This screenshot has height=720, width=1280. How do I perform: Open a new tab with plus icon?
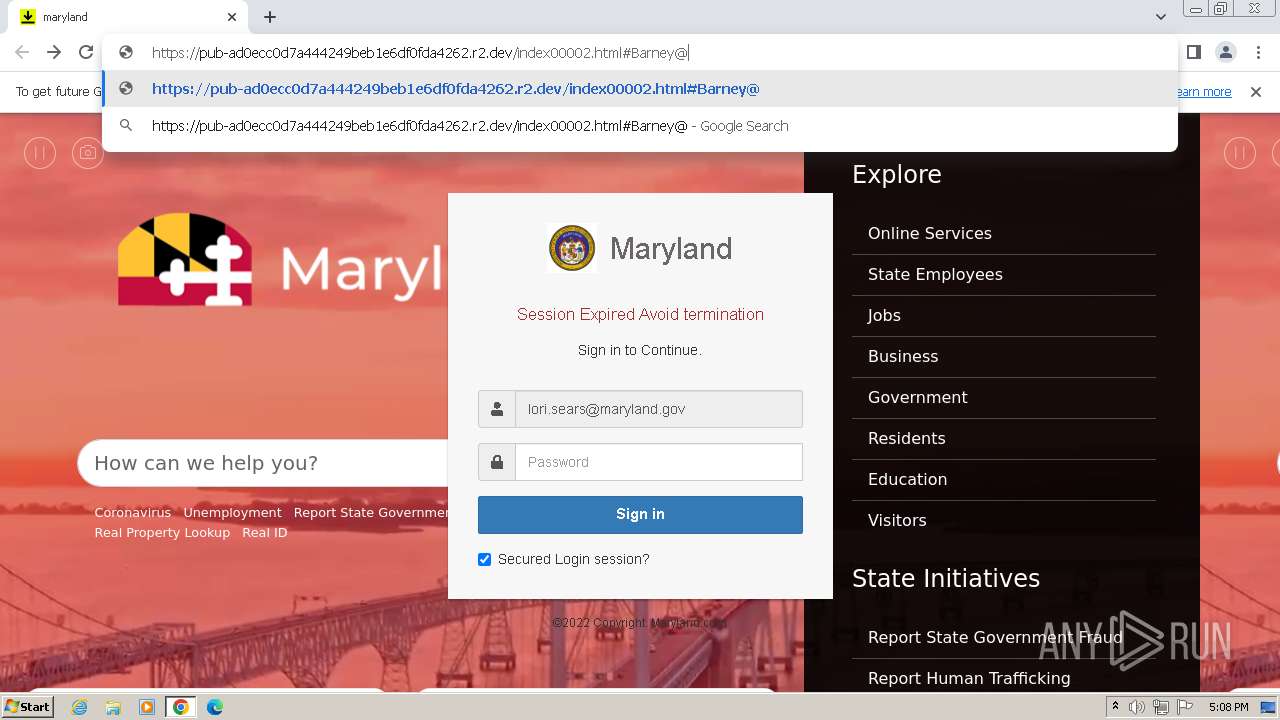pyautogui.click(x=270, y=17)
